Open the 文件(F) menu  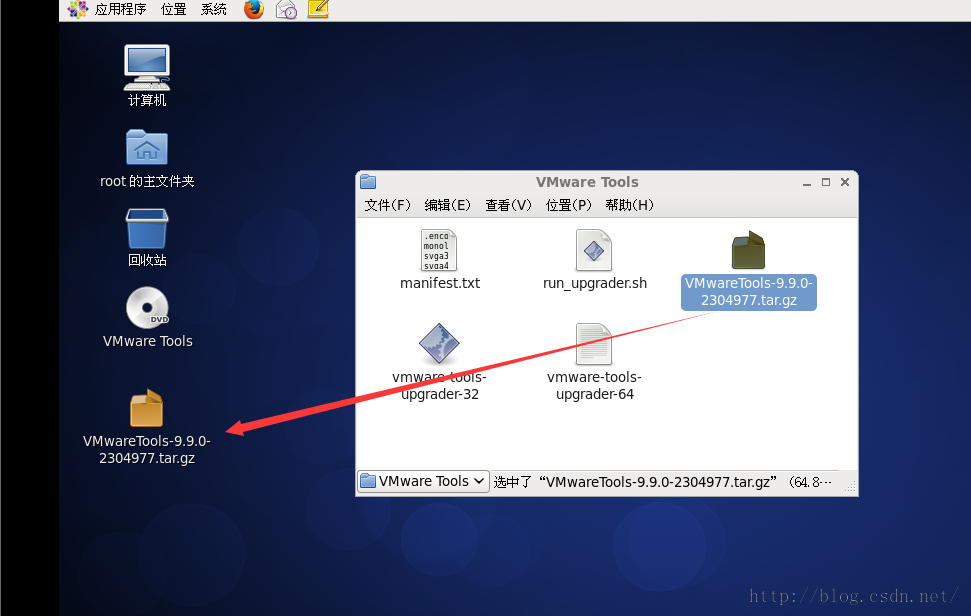tap(388, 205)
